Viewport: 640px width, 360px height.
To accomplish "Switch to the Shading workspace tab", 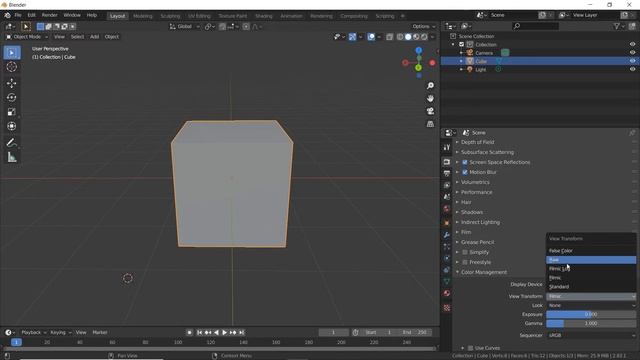I will (264, 16).
